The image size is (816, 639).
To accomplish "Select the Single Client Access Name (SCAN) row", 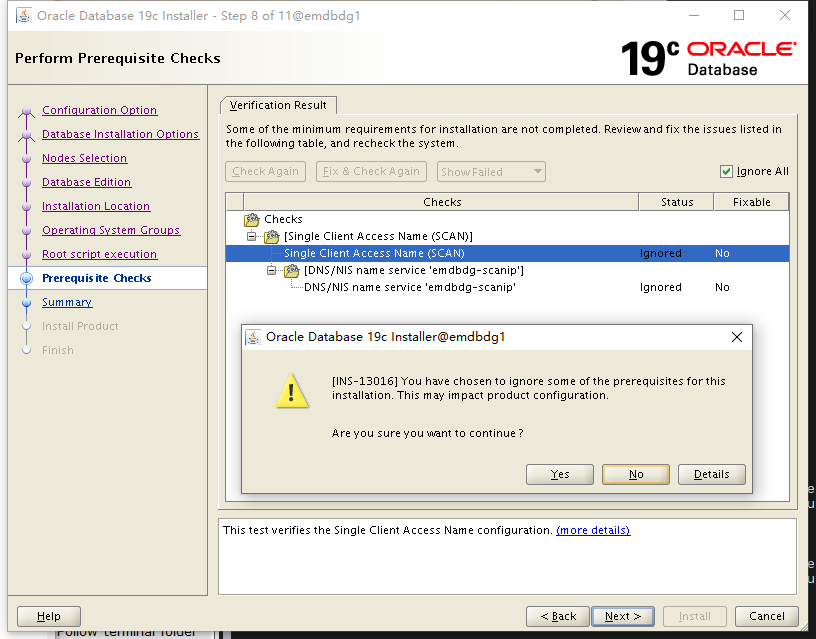I will click(507, 253).
